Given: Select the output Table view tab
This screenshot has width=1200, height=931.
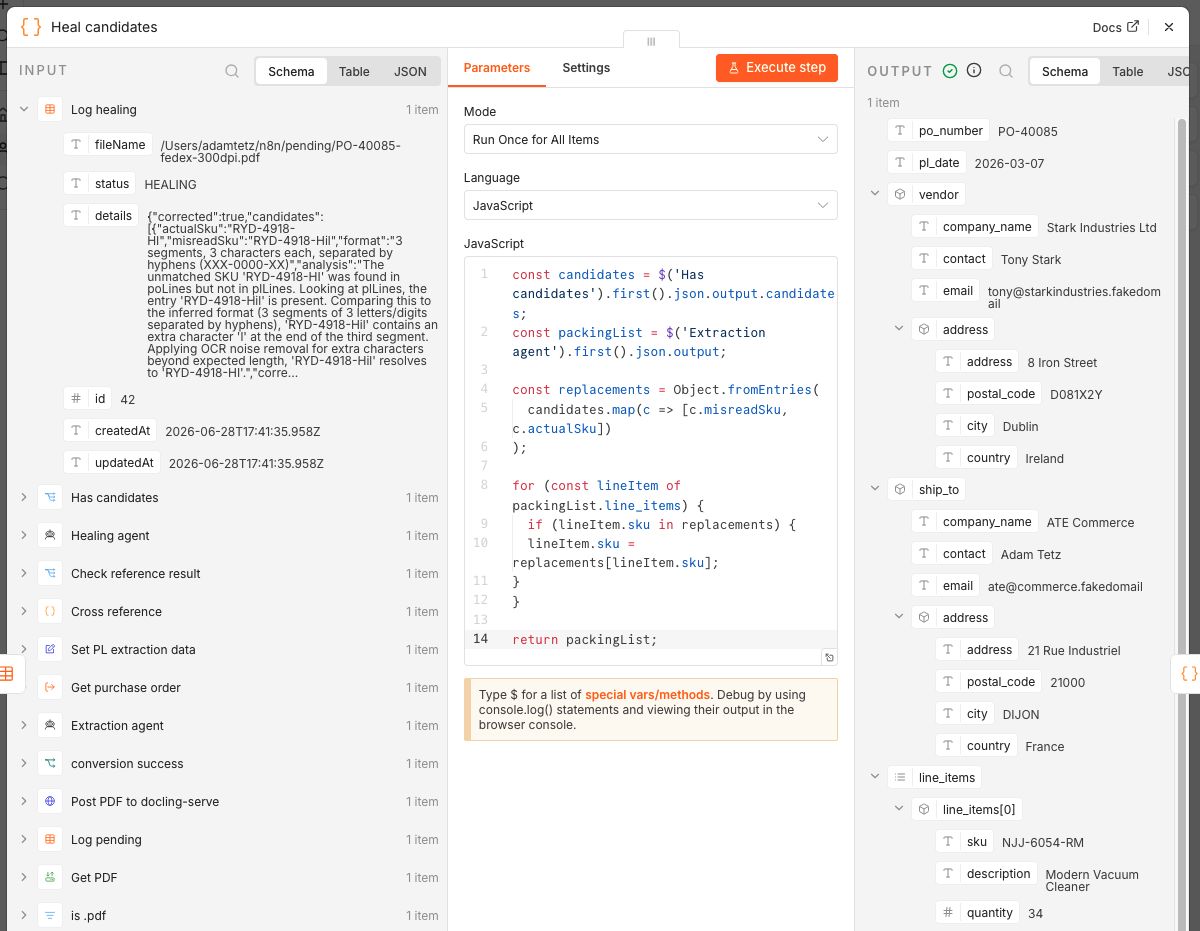Looking at the screenshot, I should (1128, 72).
